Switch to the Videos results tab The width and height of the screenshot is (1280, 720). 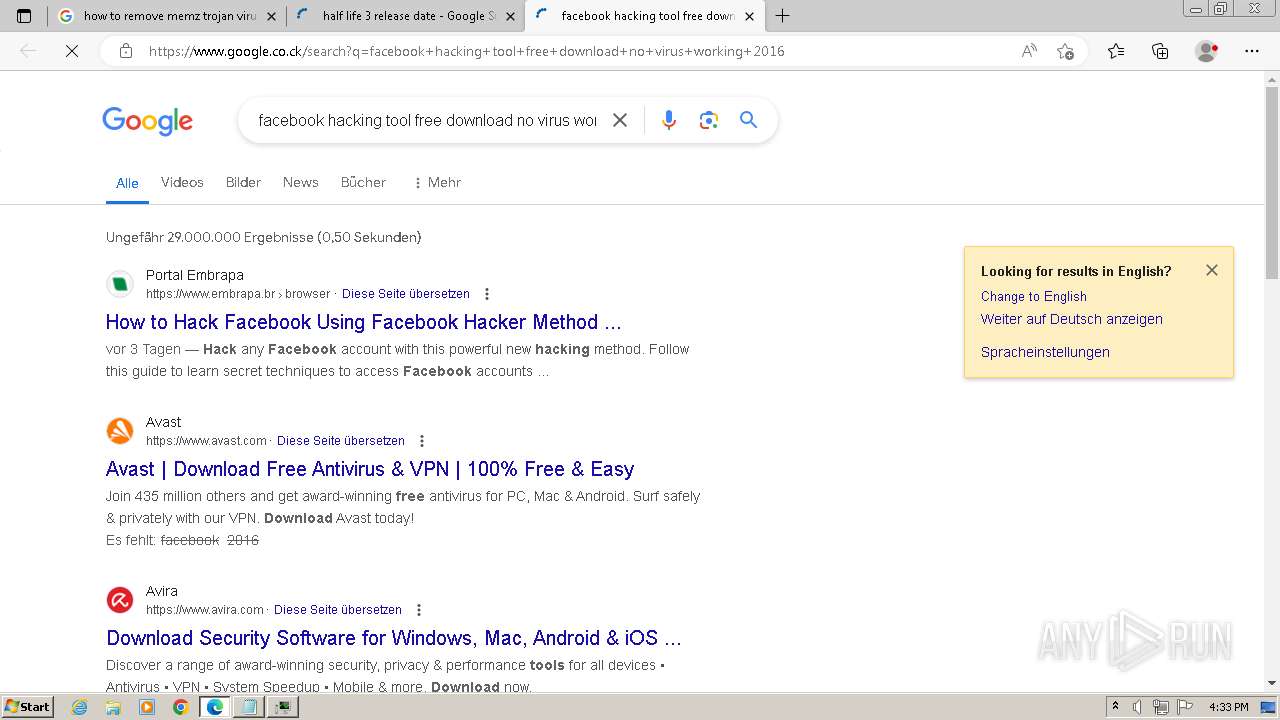click(x=182, y=182)
